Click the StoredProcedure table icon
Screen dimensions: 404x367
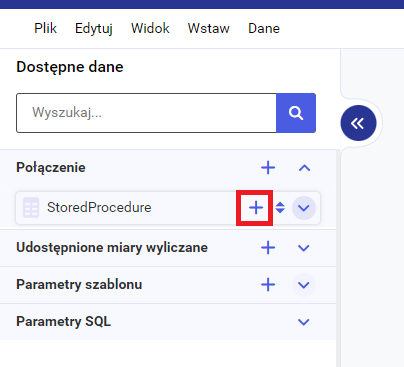coord(31,207)
